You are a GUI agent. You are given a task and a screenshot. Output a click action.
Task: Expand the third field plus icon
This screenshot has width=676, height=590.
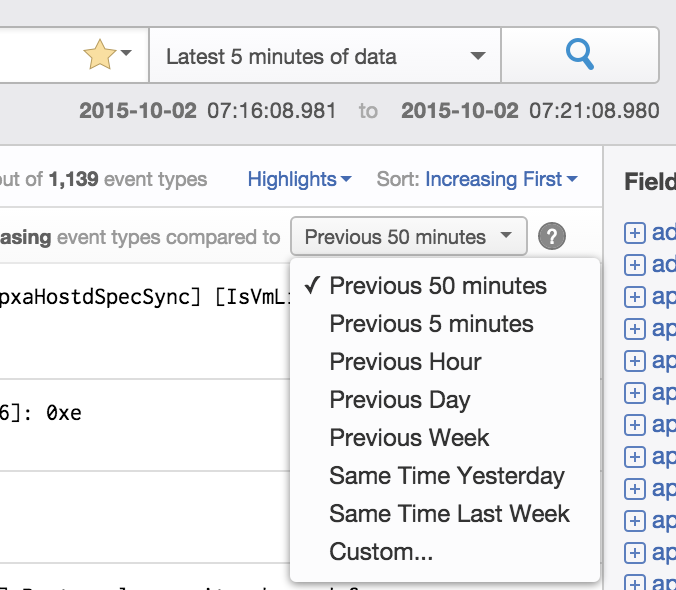pos(634,297)
